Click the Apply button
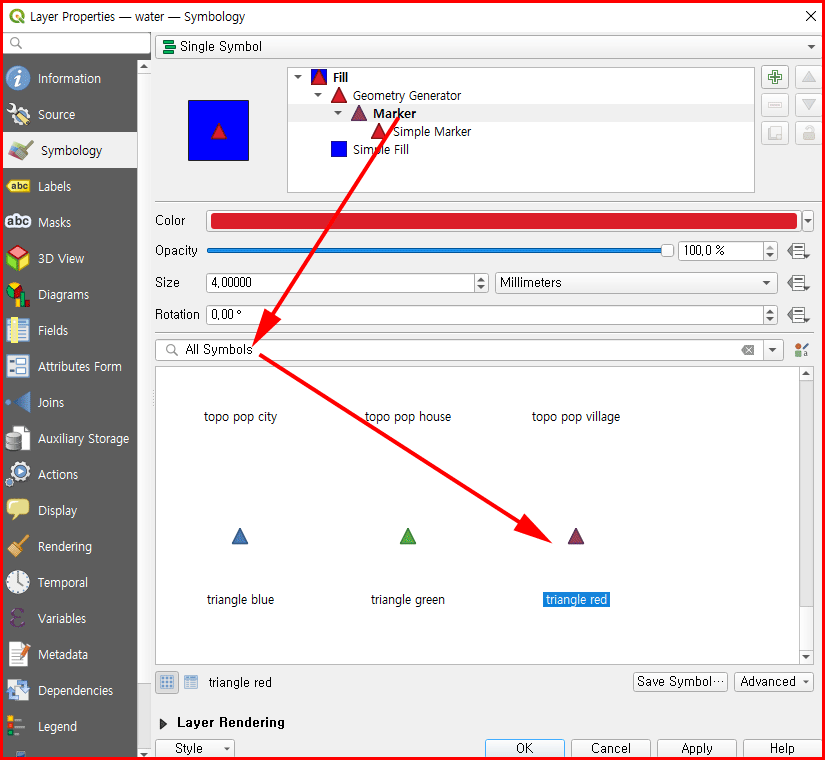 click(x=697, y=748)
